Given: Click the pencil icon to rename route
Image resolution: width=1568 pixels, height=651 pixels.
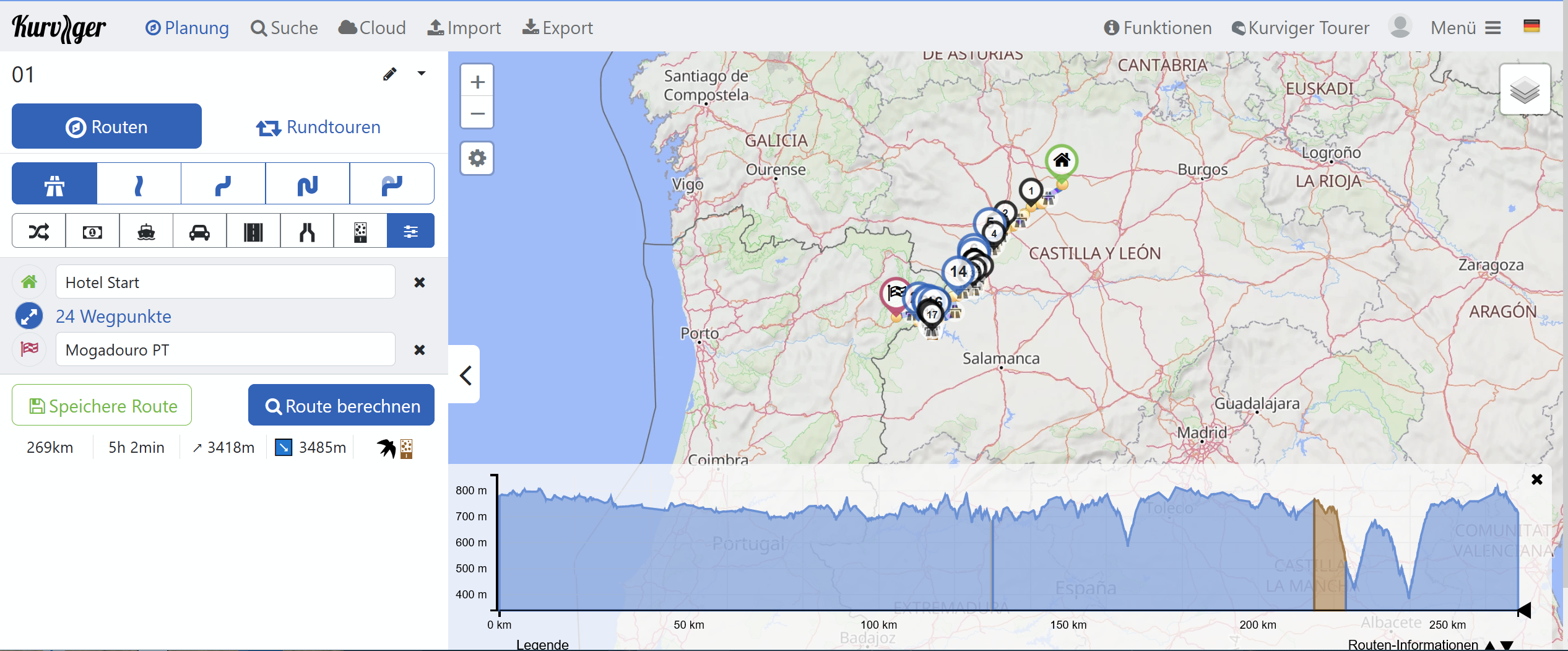Looking at the screenshot, I should pos(389,74).
